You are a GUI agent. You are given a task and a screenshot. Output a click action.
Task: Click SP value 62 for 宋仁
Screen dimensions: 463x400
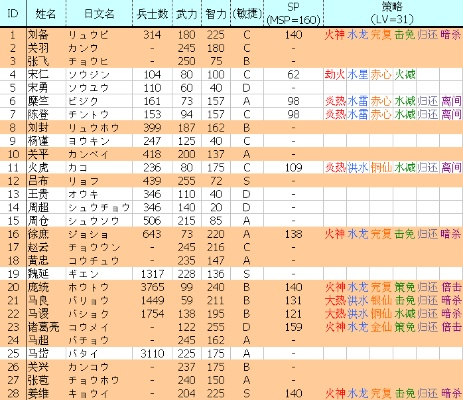coord(293,75)
